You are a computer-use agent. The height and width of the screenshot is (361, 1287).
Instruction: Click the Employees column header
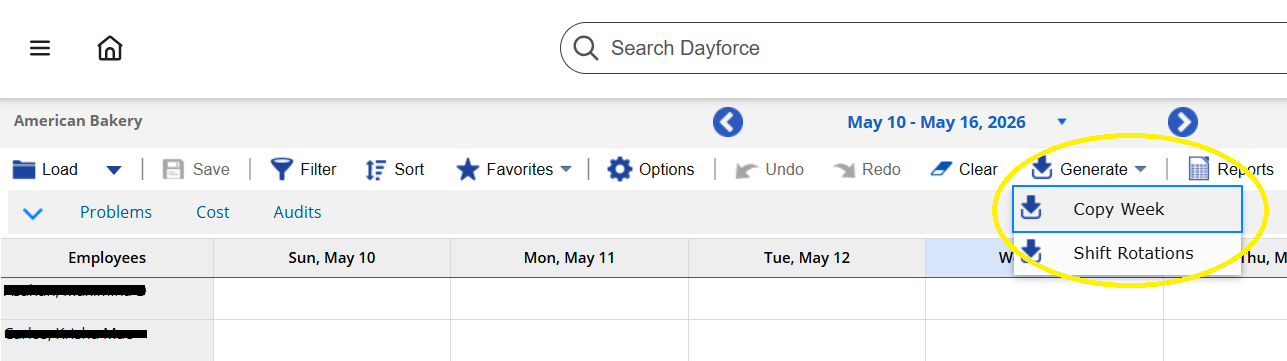click(x=107, y=258)
